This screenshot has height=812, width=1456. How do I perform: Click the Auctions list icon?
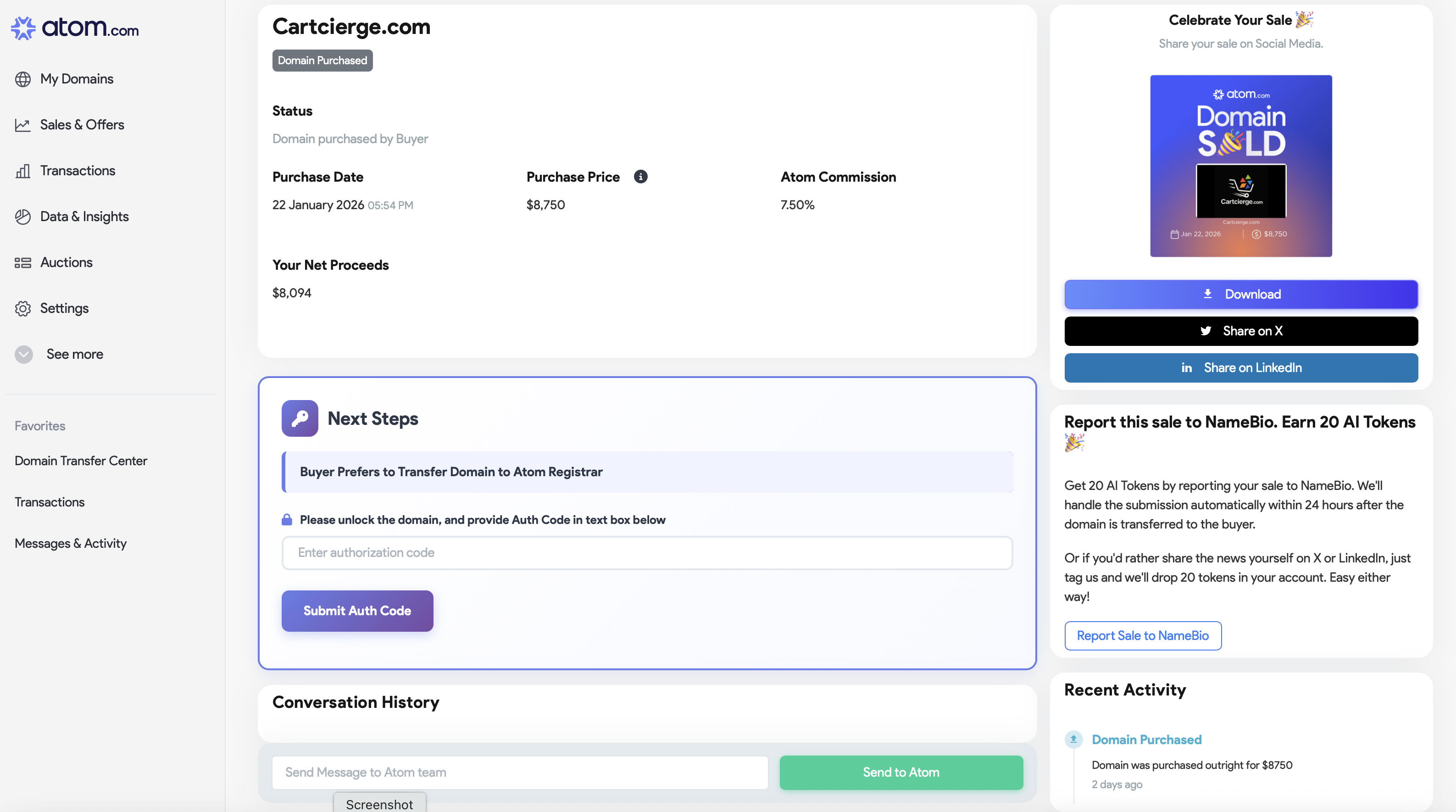[x=22, y=263]
